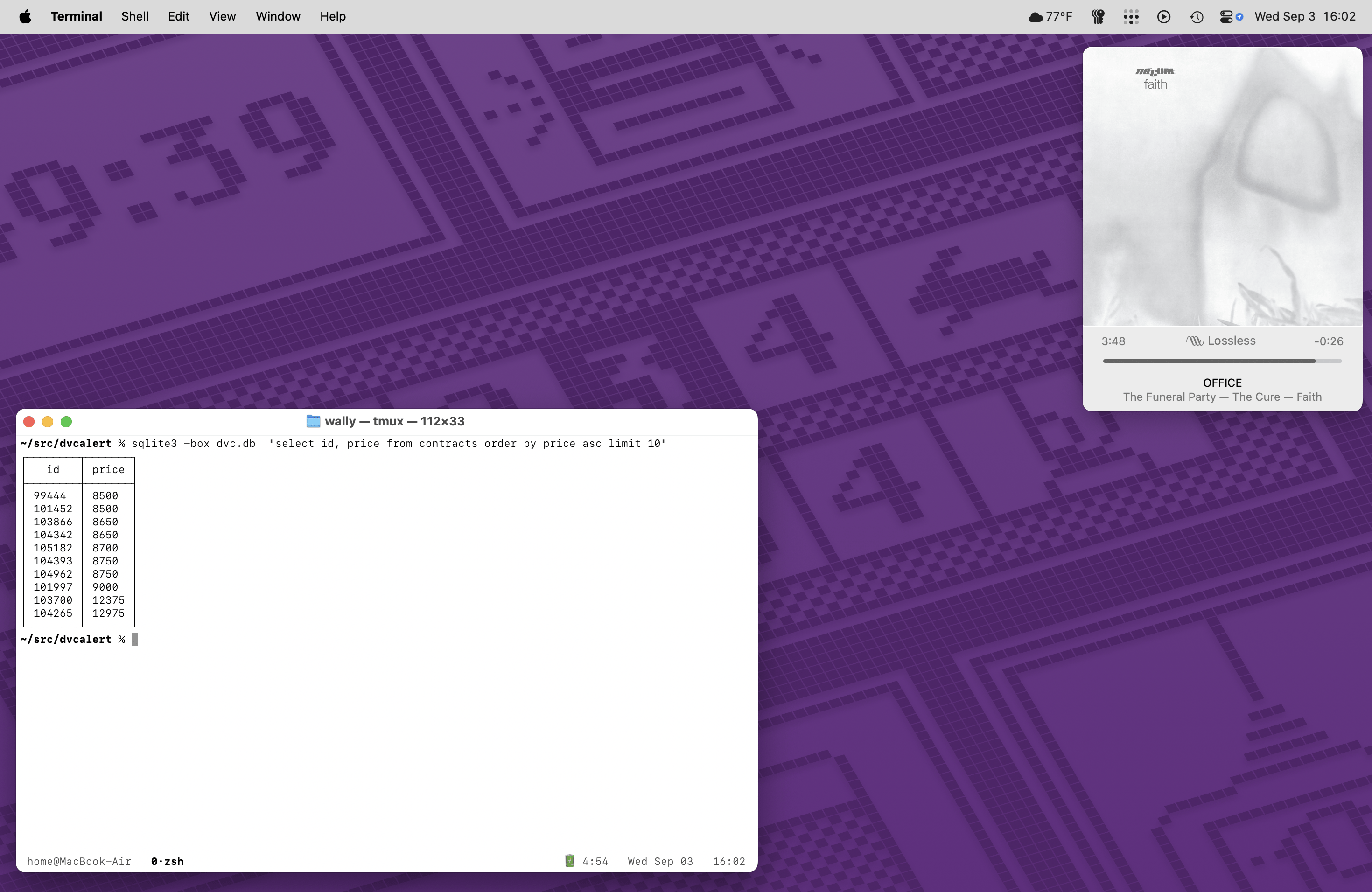Open the Help menu
Image resolution: width=1372 pixels, height=892 pixels.
click(x=333, y=16)
